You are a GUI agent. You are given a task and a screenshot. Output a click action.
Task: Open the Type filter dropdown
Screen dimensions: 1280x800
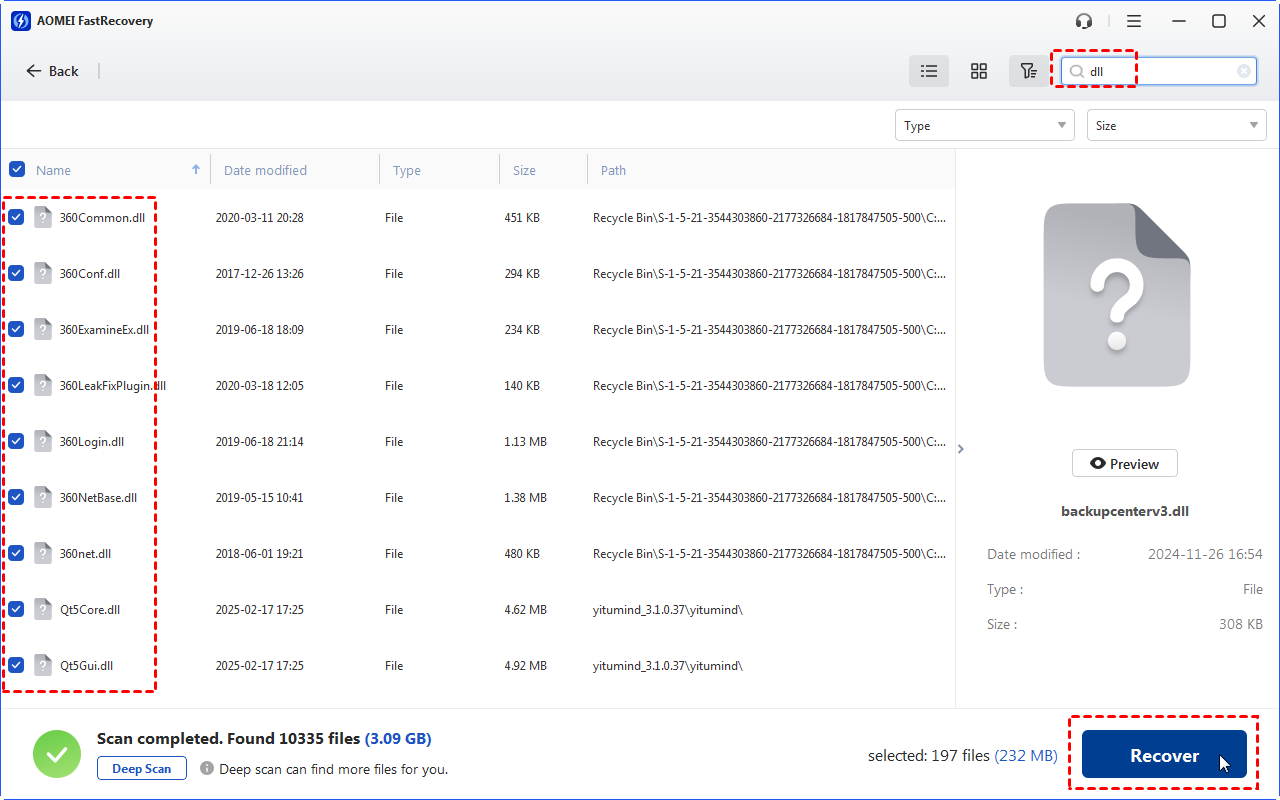click(985, 125)
